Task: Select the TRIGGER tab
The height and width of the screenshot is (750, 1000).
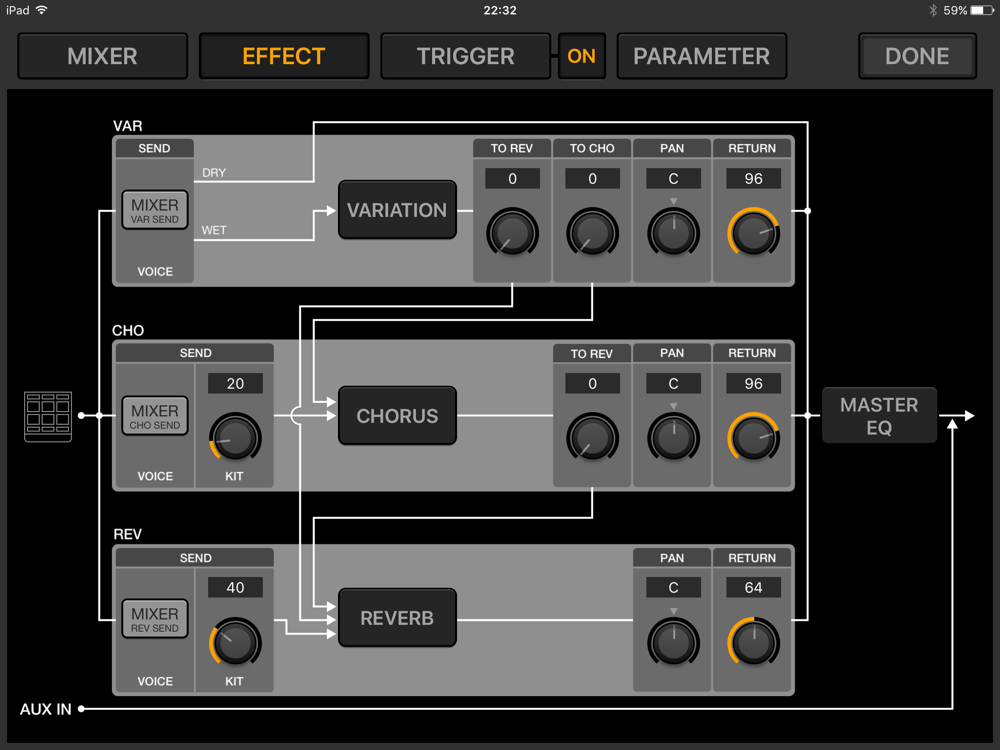Action: (466, 56)
